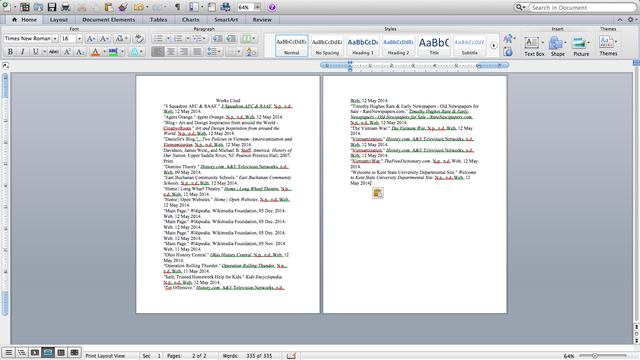Open Manage Styles icon below Change Styles
This screenshot has height=360, width=640.
508,52
